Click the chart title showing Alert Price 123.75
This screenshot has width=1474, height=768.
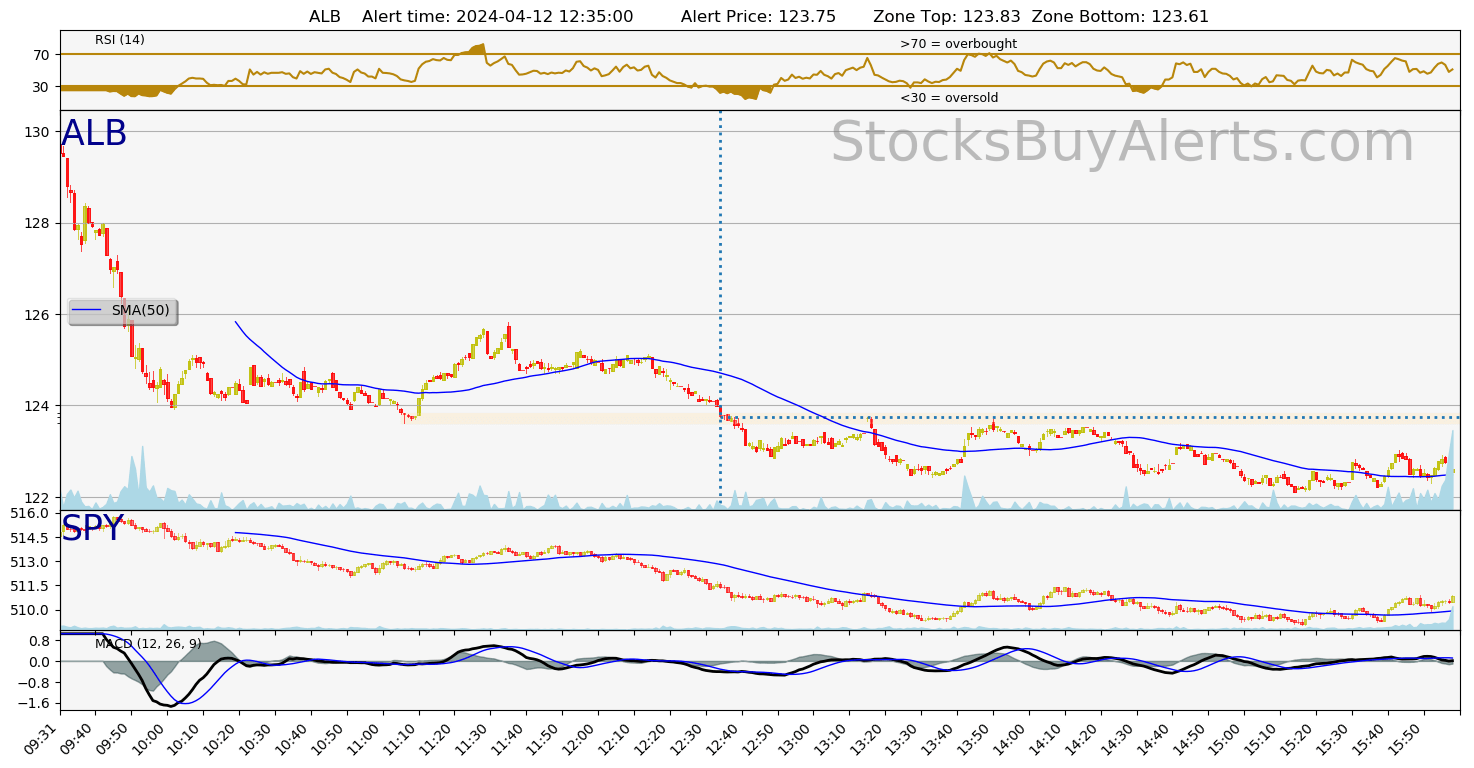[x=759, y=17]
